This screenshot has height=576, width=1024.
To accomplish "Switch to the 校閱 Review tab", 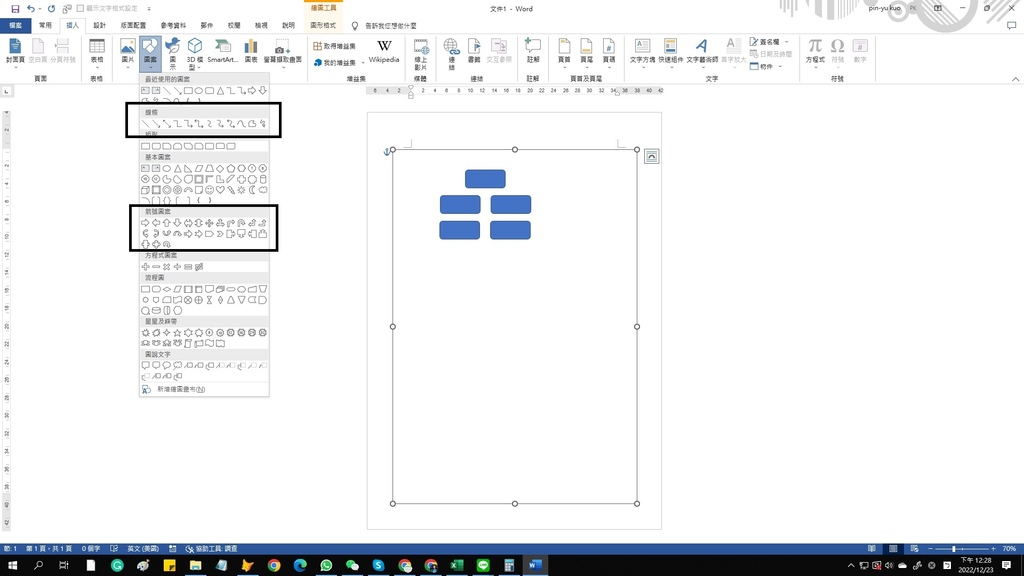I will [234, 25].
